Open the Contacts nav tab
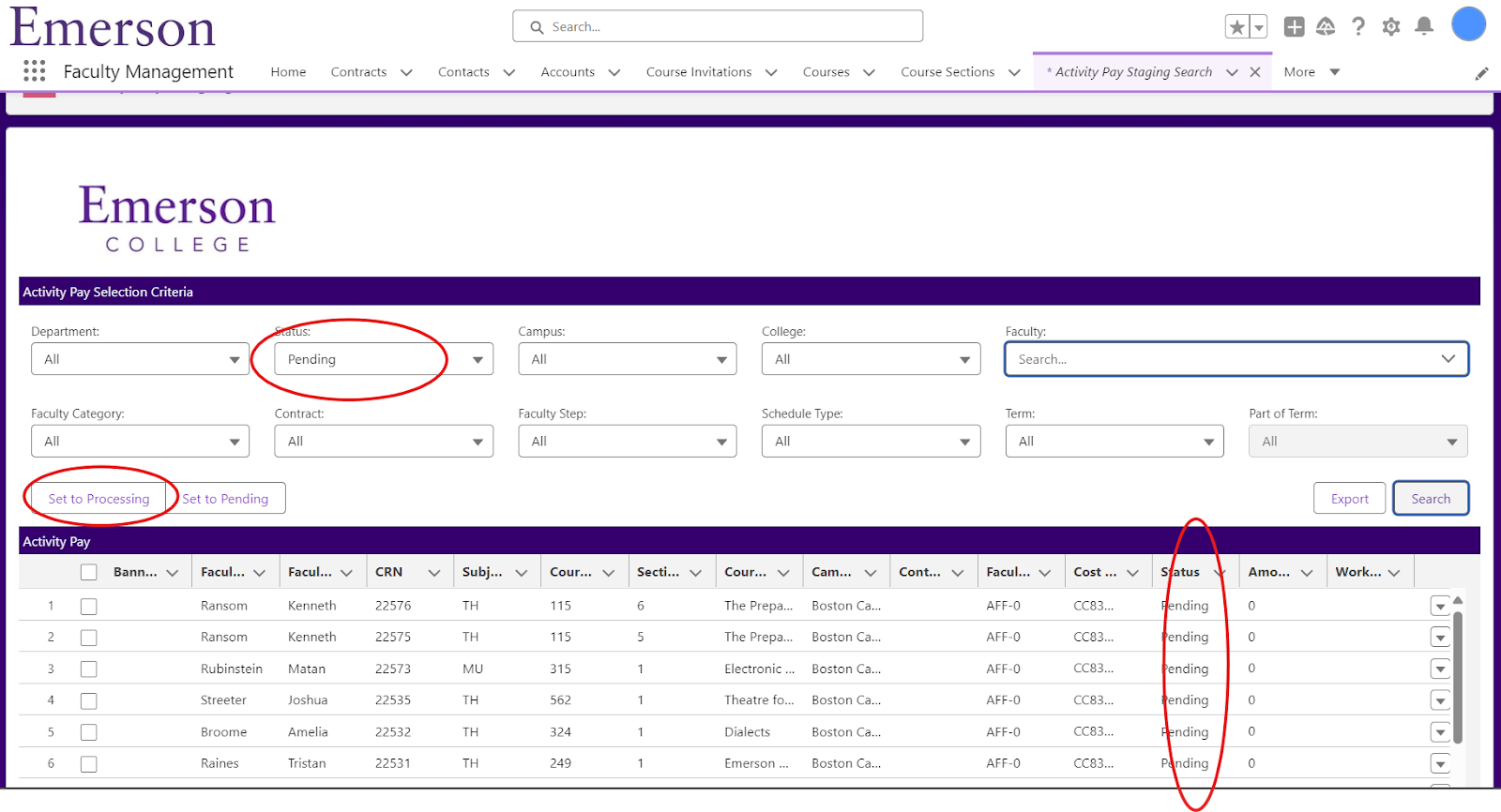 [x=463, y=72]
